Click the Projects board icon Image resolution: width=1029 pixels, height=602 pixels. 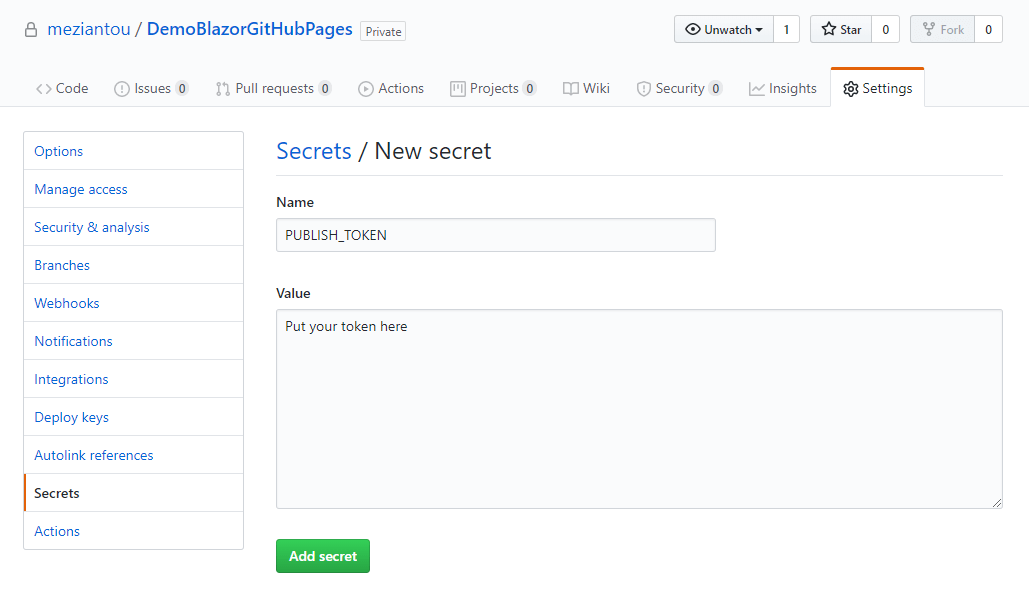click(458, 89)
